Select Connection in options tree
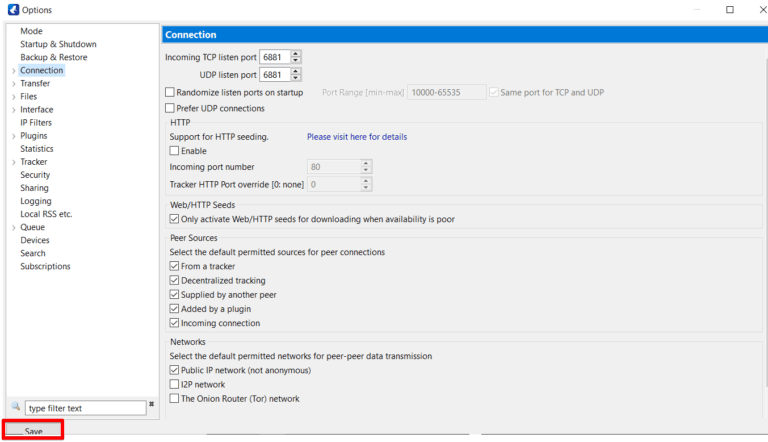This screenshot has height=442, width=768. pos(42,70)
